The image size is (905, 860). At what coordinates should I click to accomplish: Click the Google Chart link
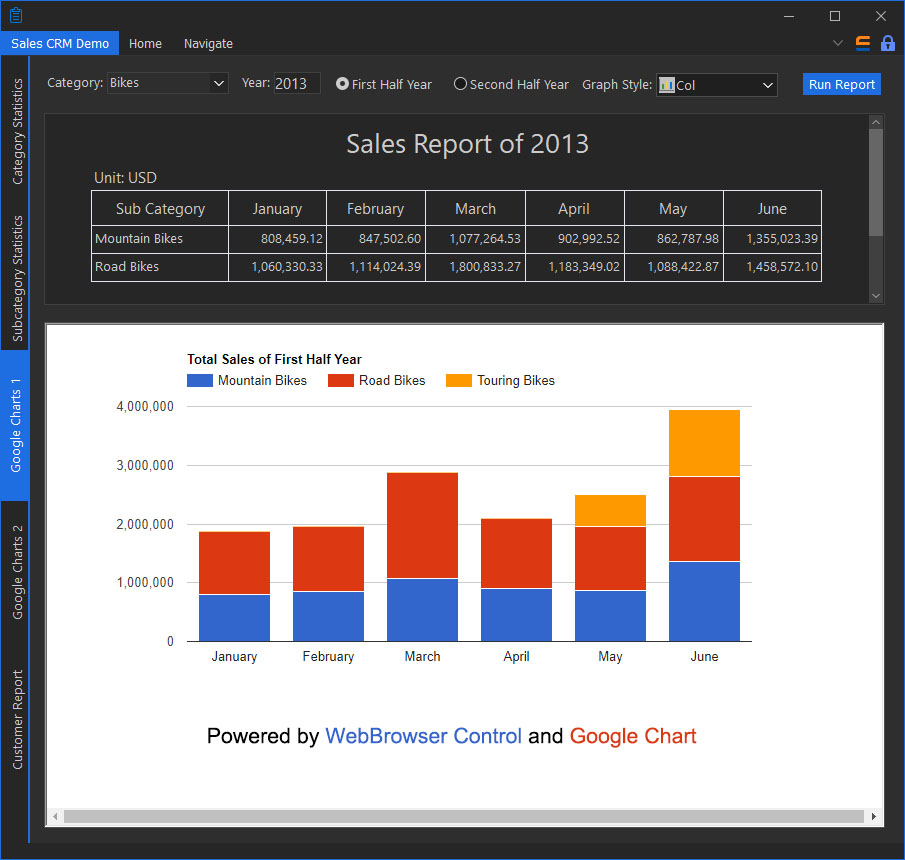point(633,736)
